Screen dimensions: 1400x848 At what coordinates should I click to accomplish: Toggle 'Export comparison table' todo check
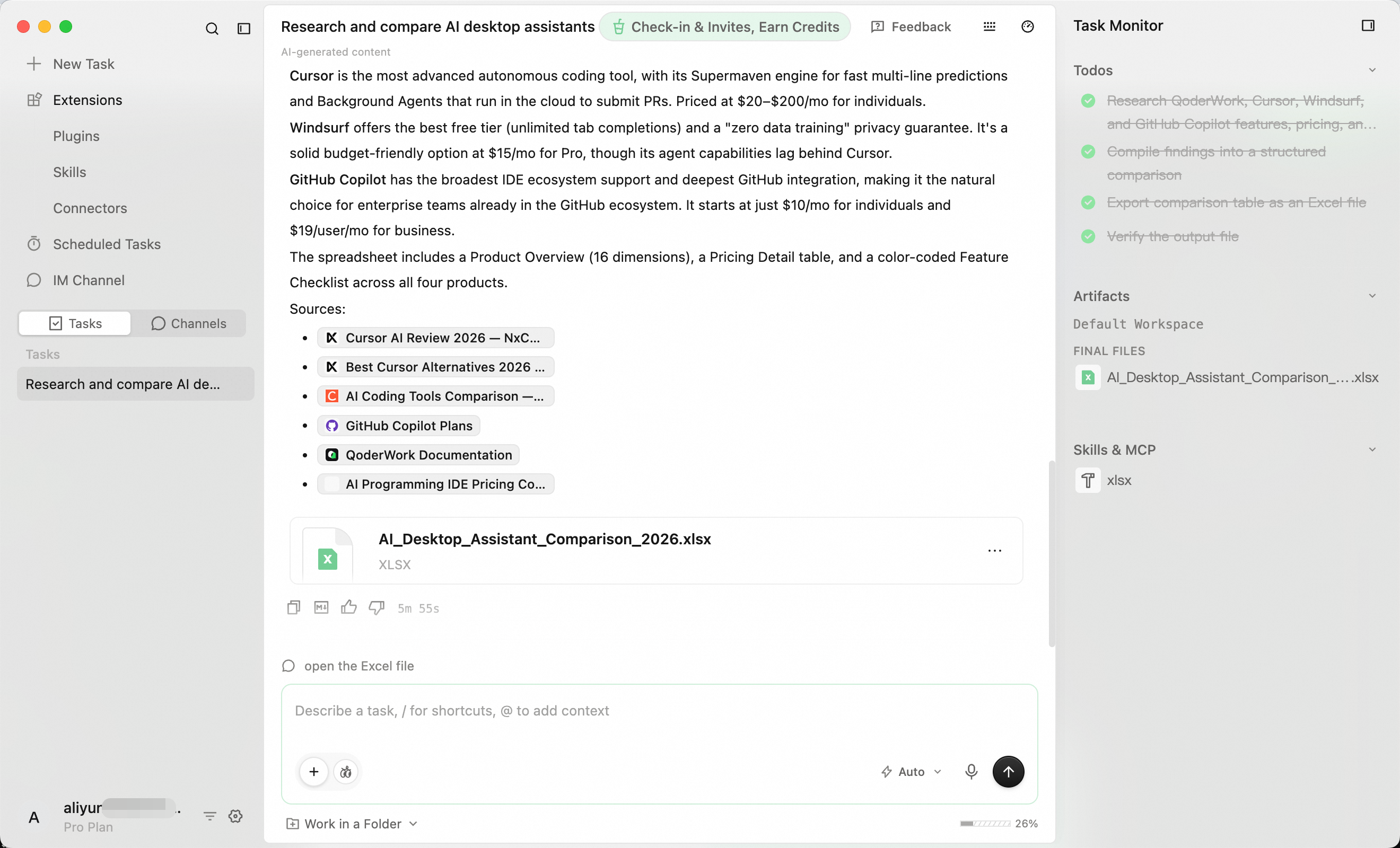pyautogui.click(x=1088, y=203)
